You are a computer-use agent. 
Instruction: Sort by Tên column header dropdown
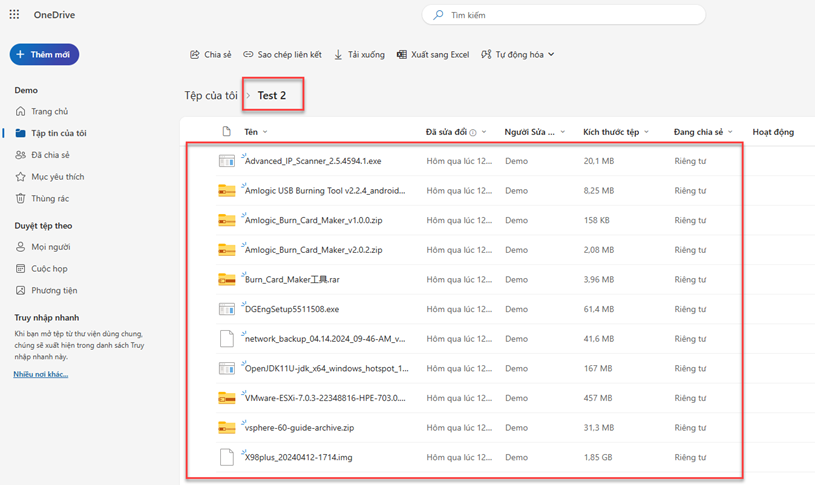tap(256, 132)
